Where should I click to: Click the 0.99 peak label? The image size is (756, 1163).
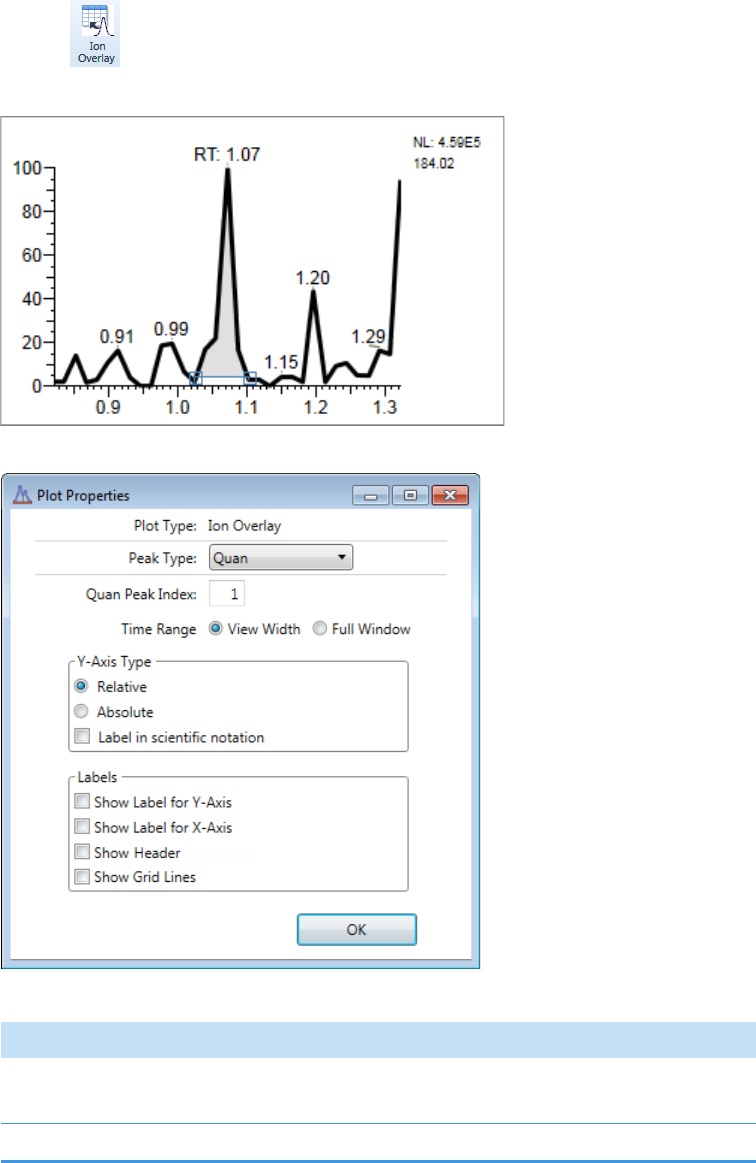click(x=171, y=329)
